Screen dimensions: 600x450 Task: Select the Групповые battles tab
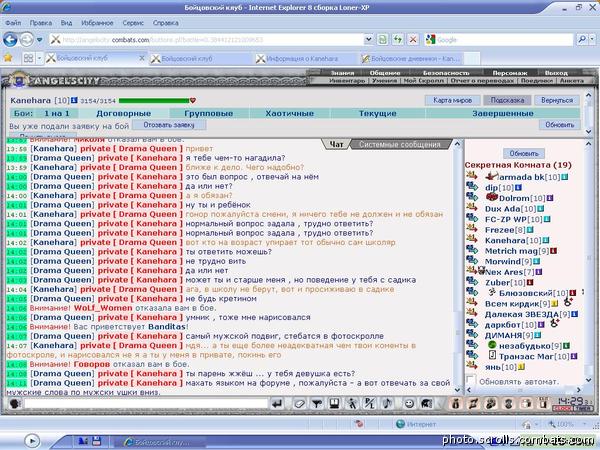(209, 113)
